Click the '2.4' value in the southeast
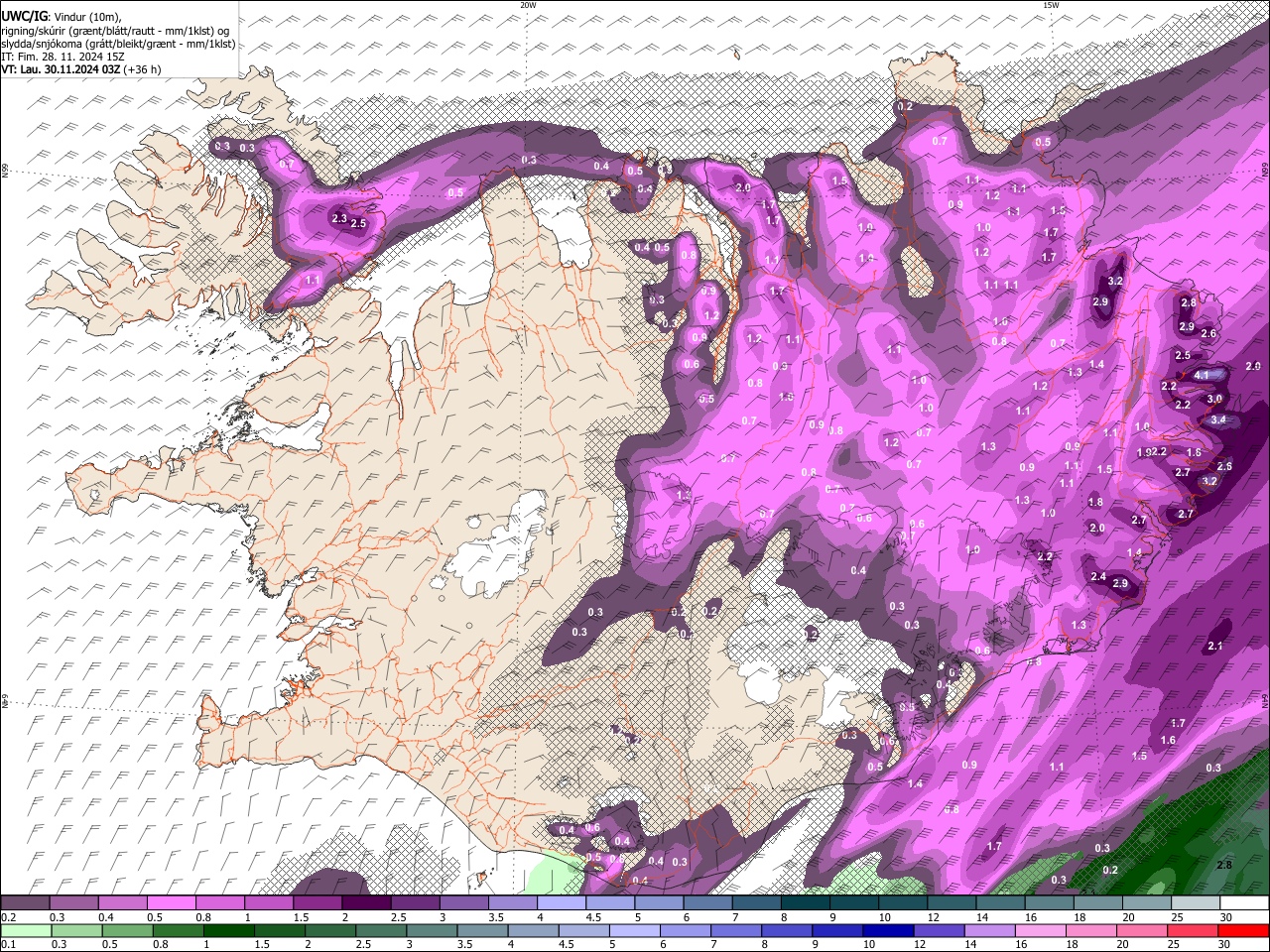The image size is (1270, 952). pos(1098,577)
